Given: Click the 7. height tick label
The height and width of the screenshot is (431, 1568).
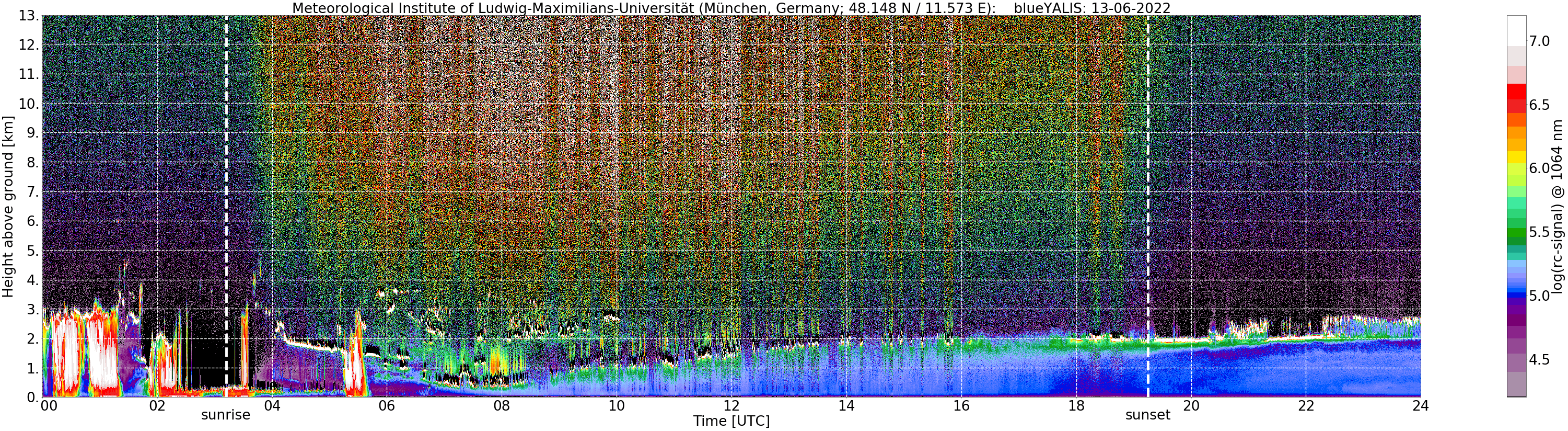Looking at the screenshot, I should pyautogui.click(x=33, y=192).
